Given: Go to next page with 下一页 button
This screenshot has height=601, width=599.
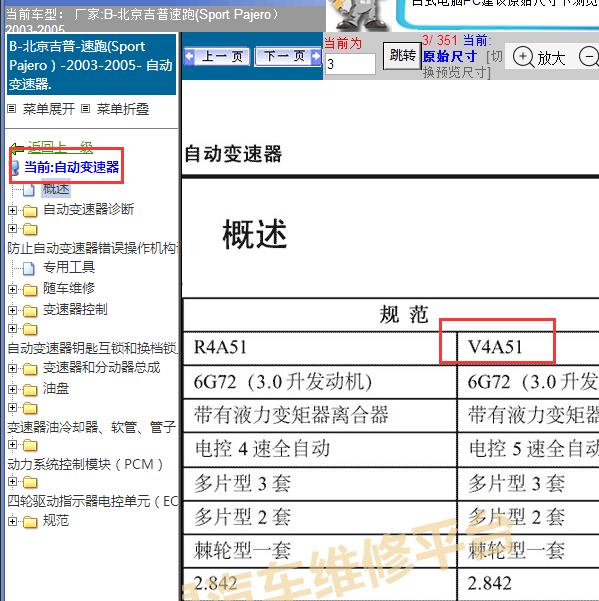Looking at the screenshot, I should pyautogui.click(x=288, y=57).
